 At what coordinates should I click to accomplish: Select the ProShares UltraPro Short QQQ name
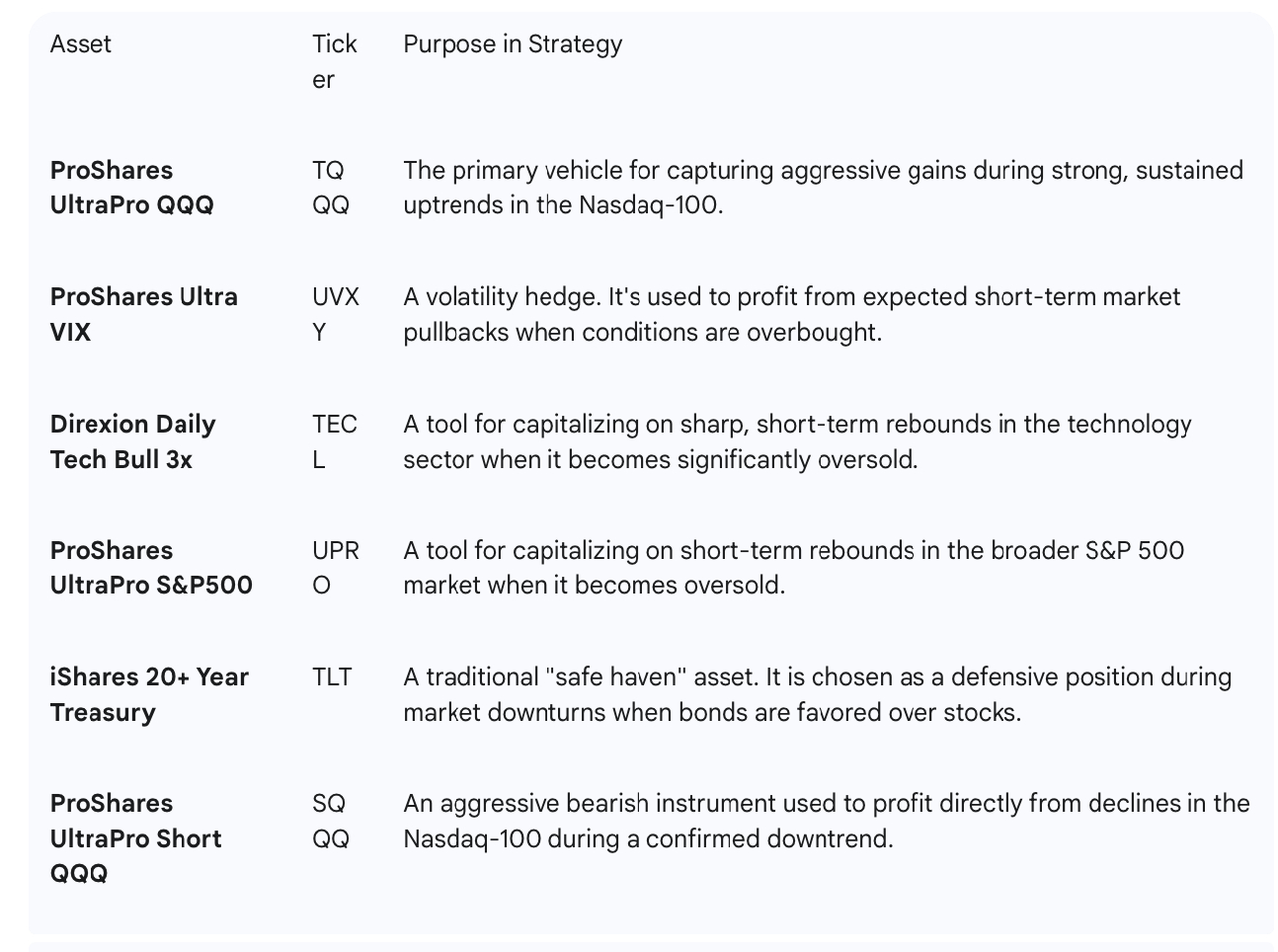135,838
